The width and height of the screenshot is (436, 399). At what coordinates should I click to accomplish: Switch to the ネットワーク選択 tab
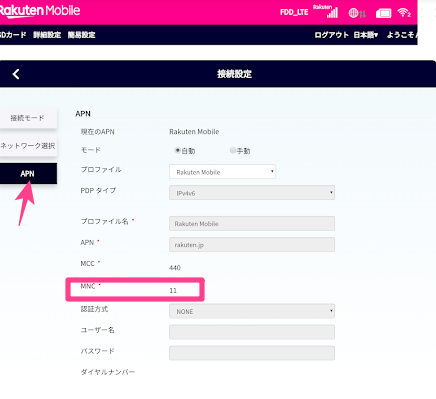tap(28, 146)
